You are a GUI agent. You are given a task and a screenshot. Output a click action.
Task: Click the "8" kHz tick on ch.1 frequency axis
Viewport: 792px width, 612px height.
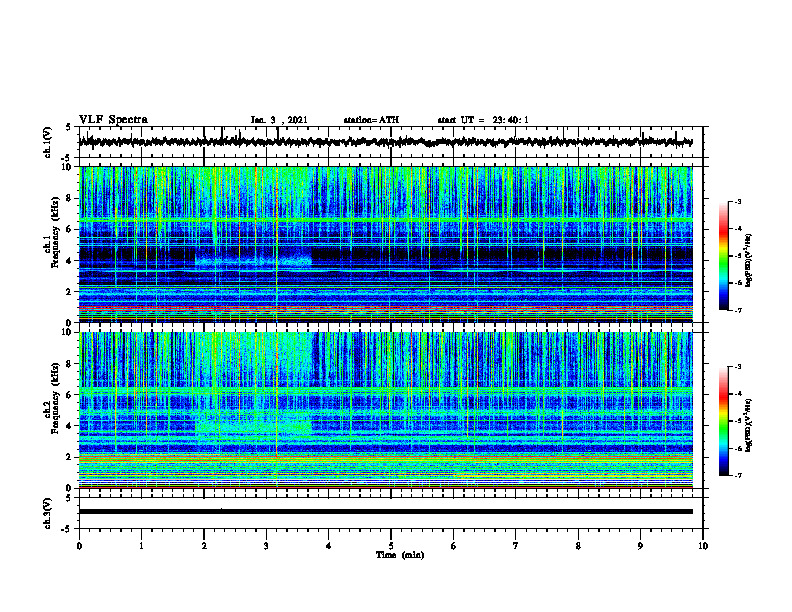point(70,198)
